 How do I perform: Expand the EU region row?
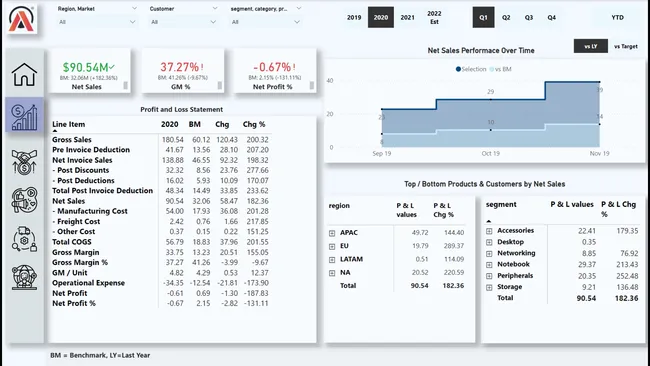(332, 247)
